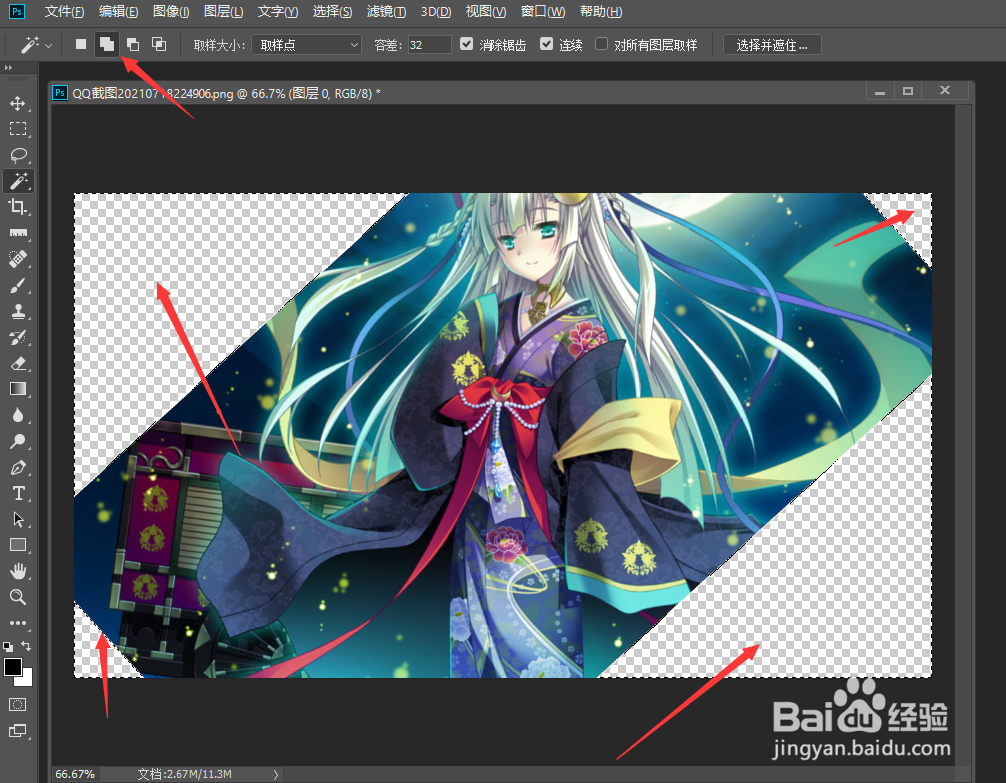Open the 帮助(H) menu

pos(601,12)
